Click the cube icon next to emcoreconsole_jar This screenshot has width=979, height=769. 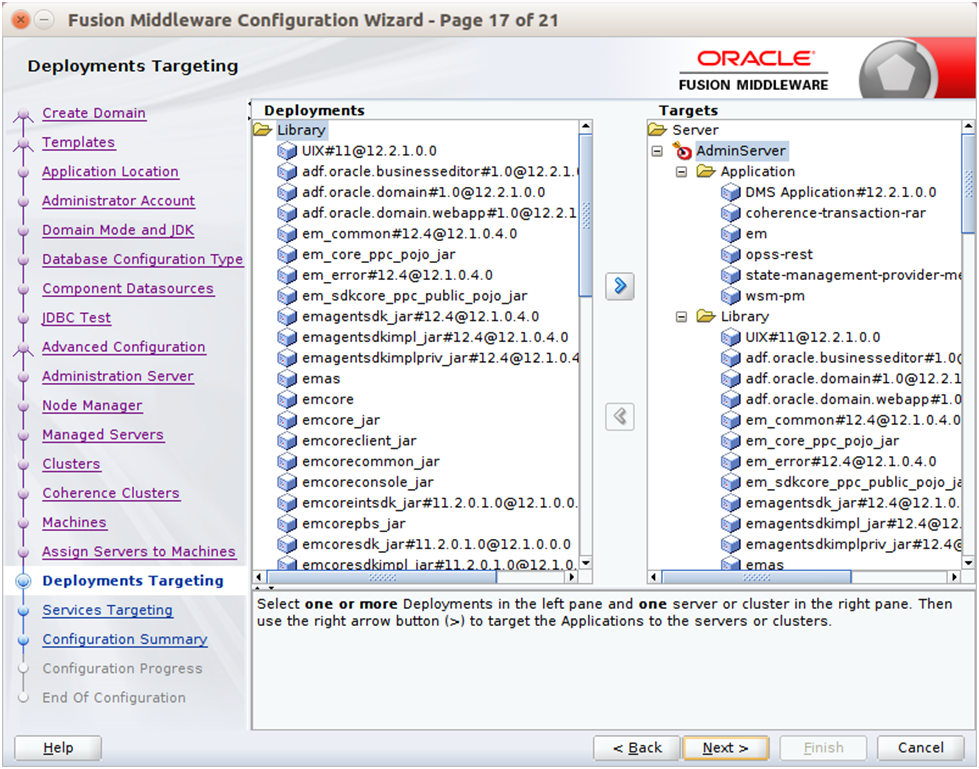tap(287, 482)
